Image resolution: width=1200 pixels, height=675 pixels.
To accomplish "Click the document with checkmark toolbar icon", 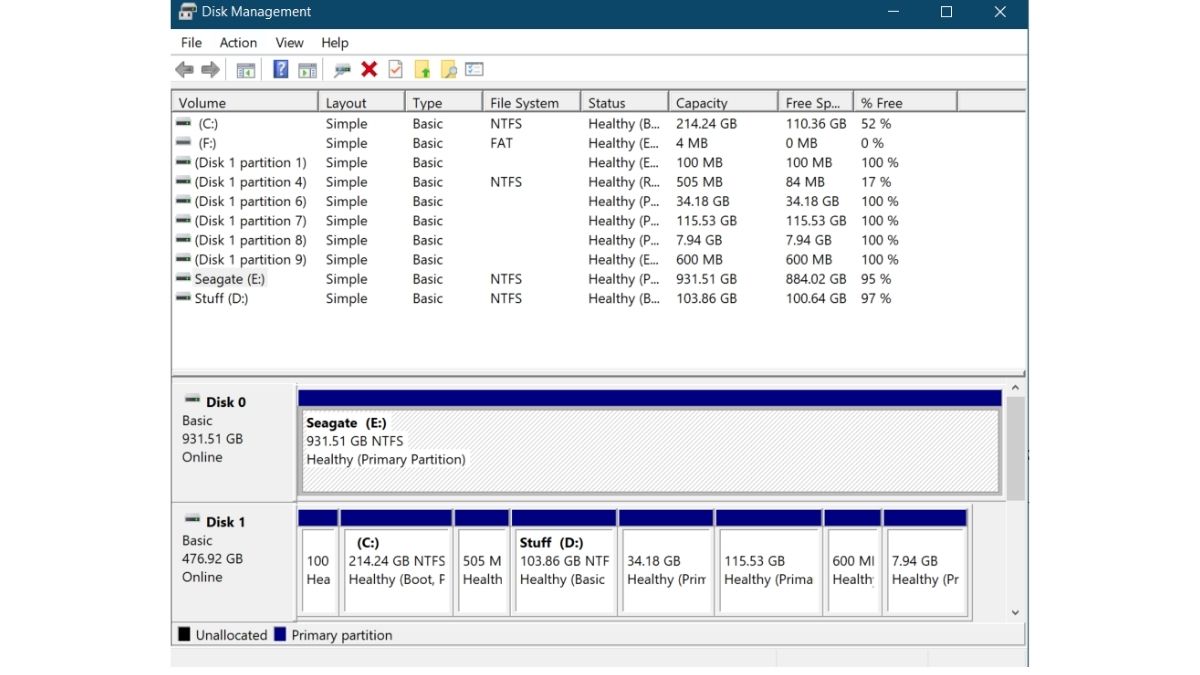I will click(x=395, y=69).
